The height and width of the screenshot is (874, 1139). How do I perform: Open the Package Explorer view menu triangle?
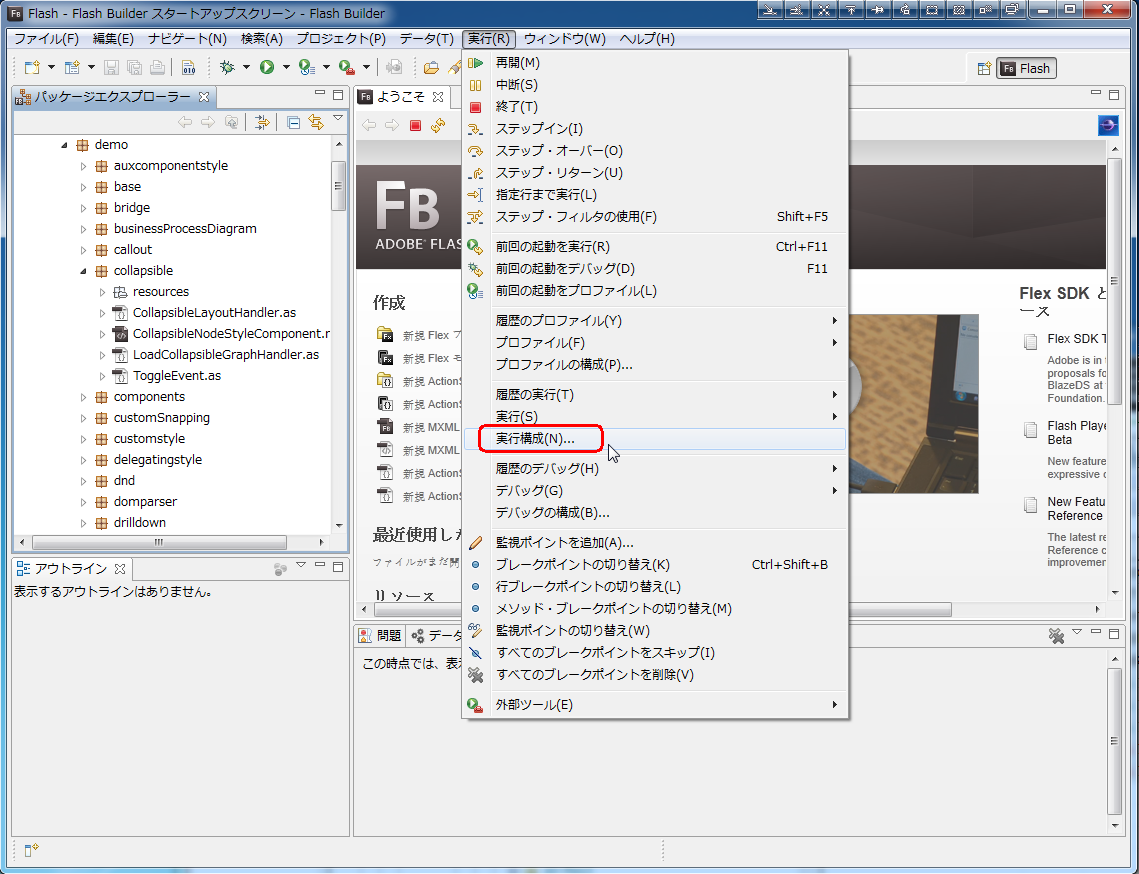coord(338,118)
